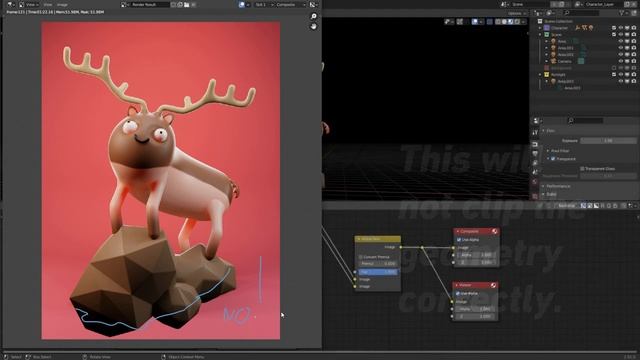This screenshot has width=640, height=360.
Task: Toggle the Backdrop button in node editor
Action: pyautogui.click(x=567, y=206)
